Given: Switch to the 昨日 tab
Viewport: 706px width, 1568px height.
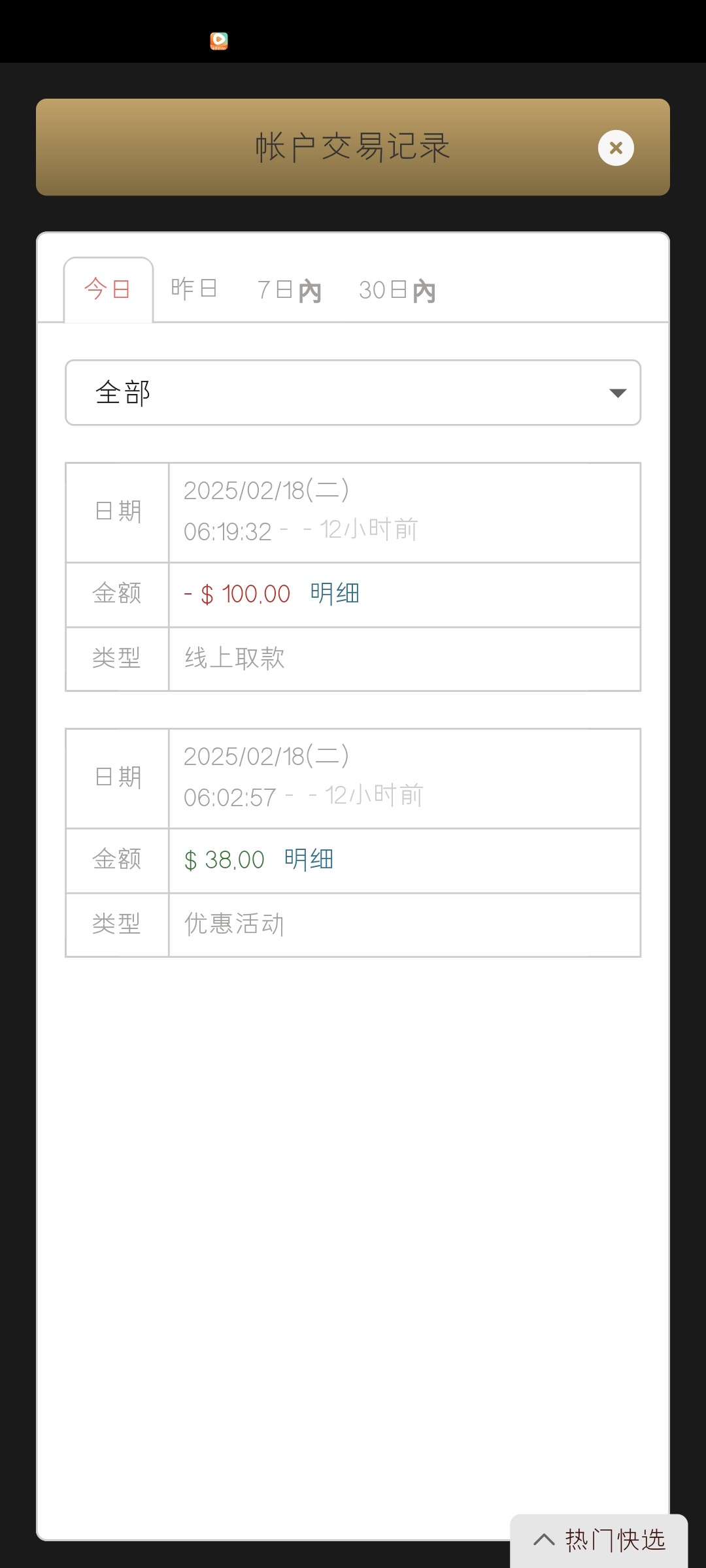Looking at the screenshot, I should pyautogui.click(x=194, y=288).
